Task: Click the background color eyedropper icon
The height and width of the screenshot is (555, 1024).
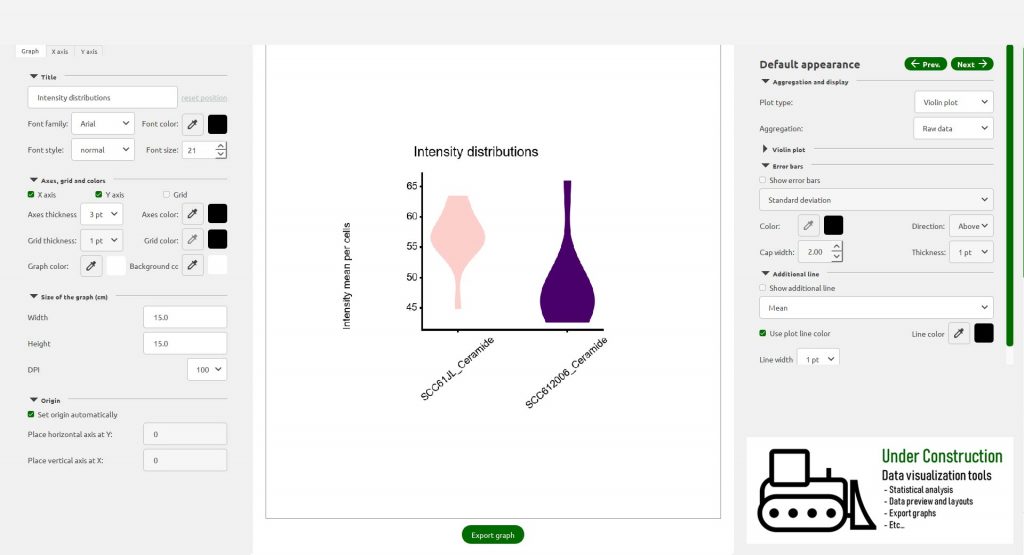Action: [193, 266]
